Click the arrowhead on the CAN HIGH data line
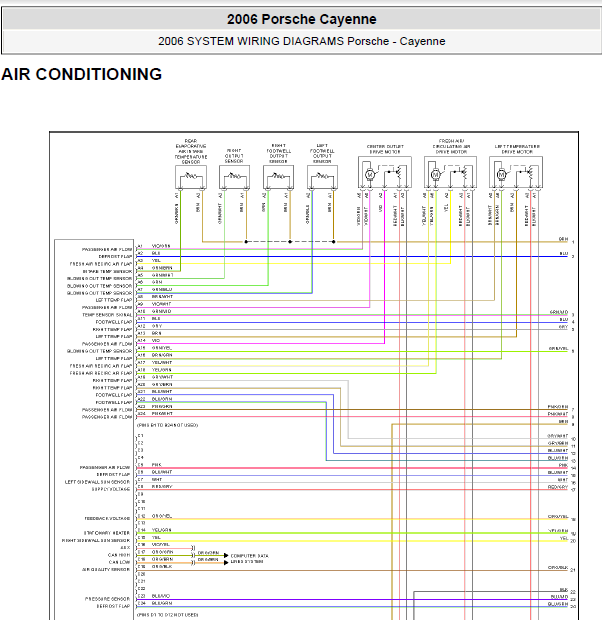 tap(226, 556)
